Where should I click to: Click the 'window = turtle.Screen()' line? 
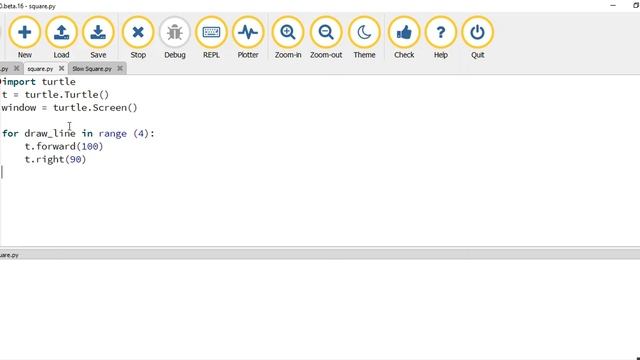pyautogui.click(x=69, y=108)
